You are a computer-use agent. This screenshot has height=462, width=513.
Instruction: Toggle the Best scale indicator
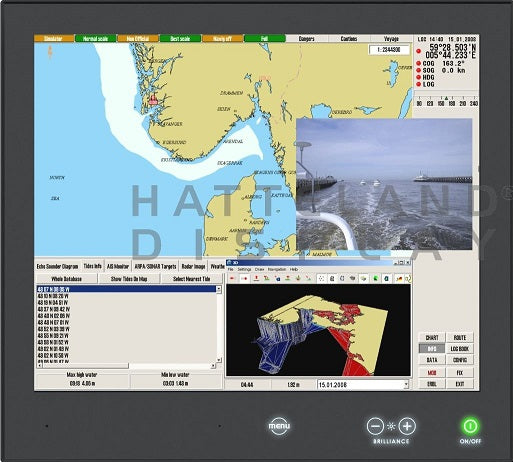coord(180,39)
